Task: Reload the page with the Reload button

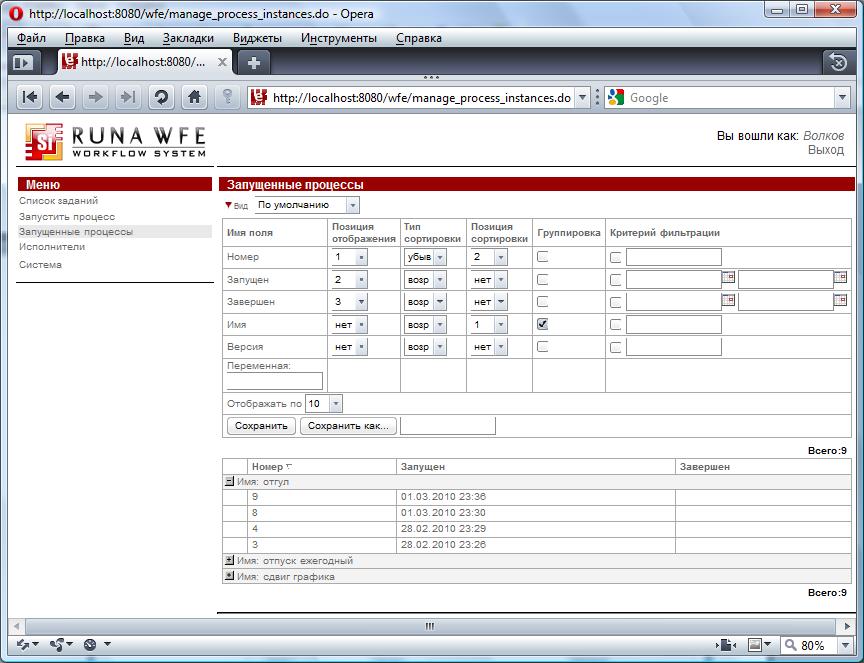Action: click(161, 98)
